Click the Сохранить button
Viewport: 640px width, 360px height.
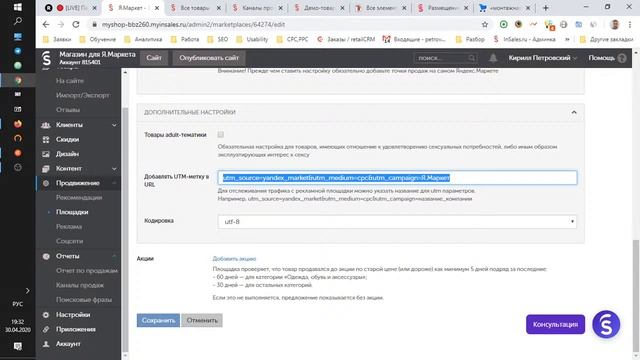pos(158,320)
